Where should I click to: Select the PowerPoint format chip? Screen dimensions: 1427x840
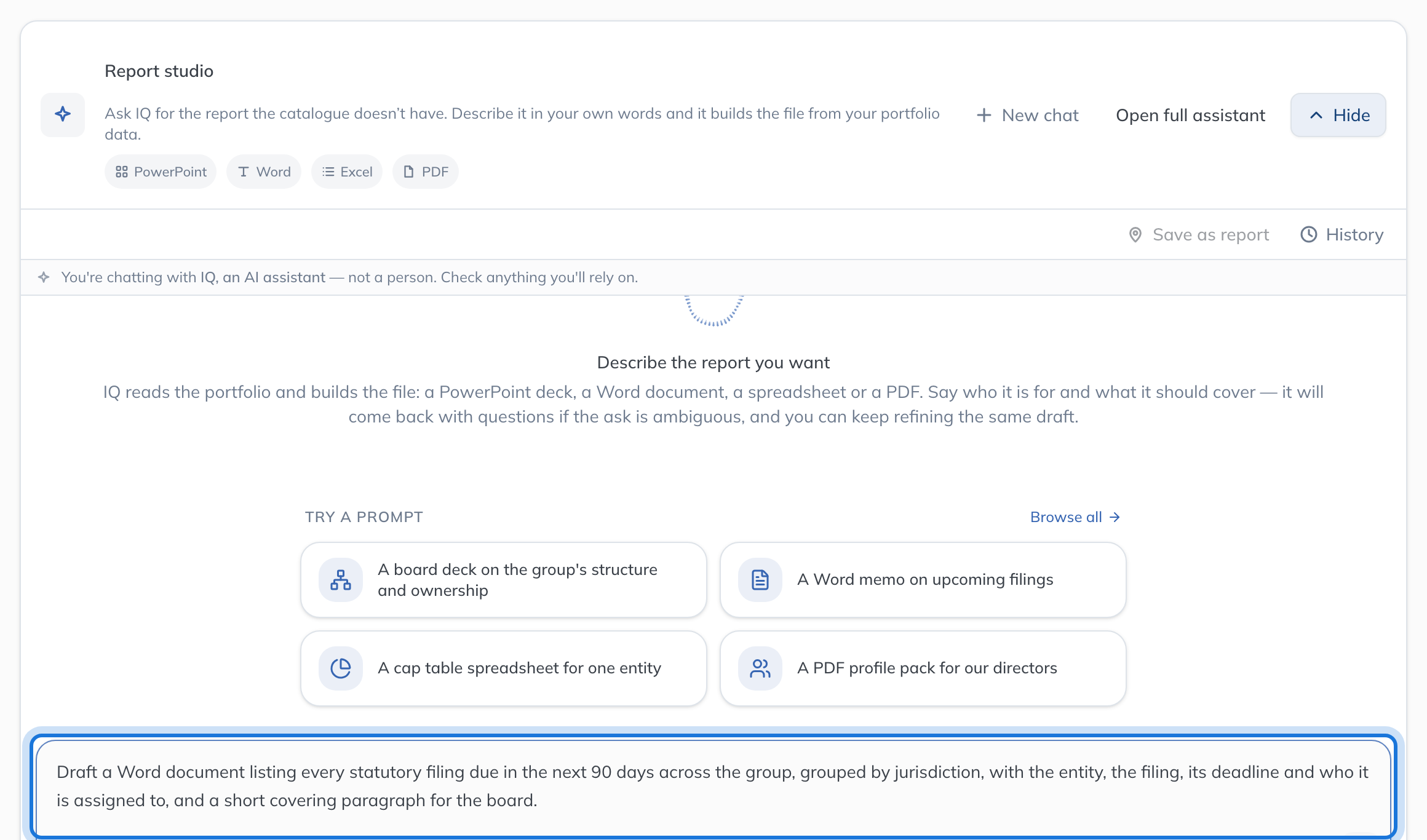[161, 172]
